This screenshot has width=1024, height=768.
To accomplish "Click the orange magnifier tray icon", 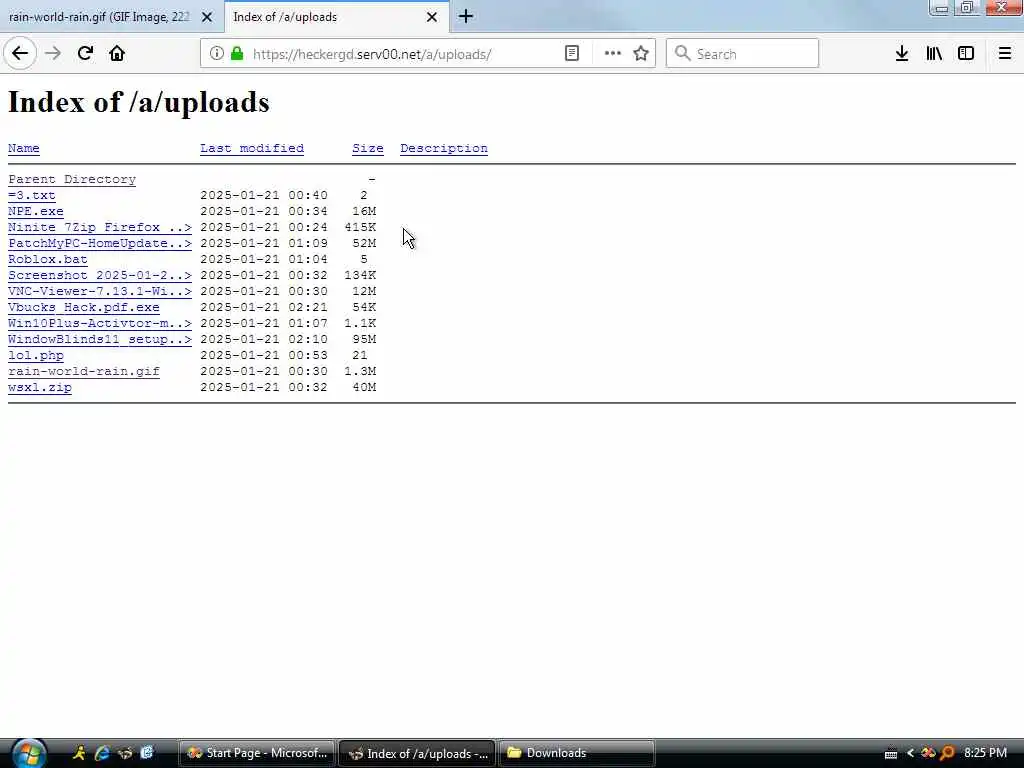I will click(x=947, y=753).
